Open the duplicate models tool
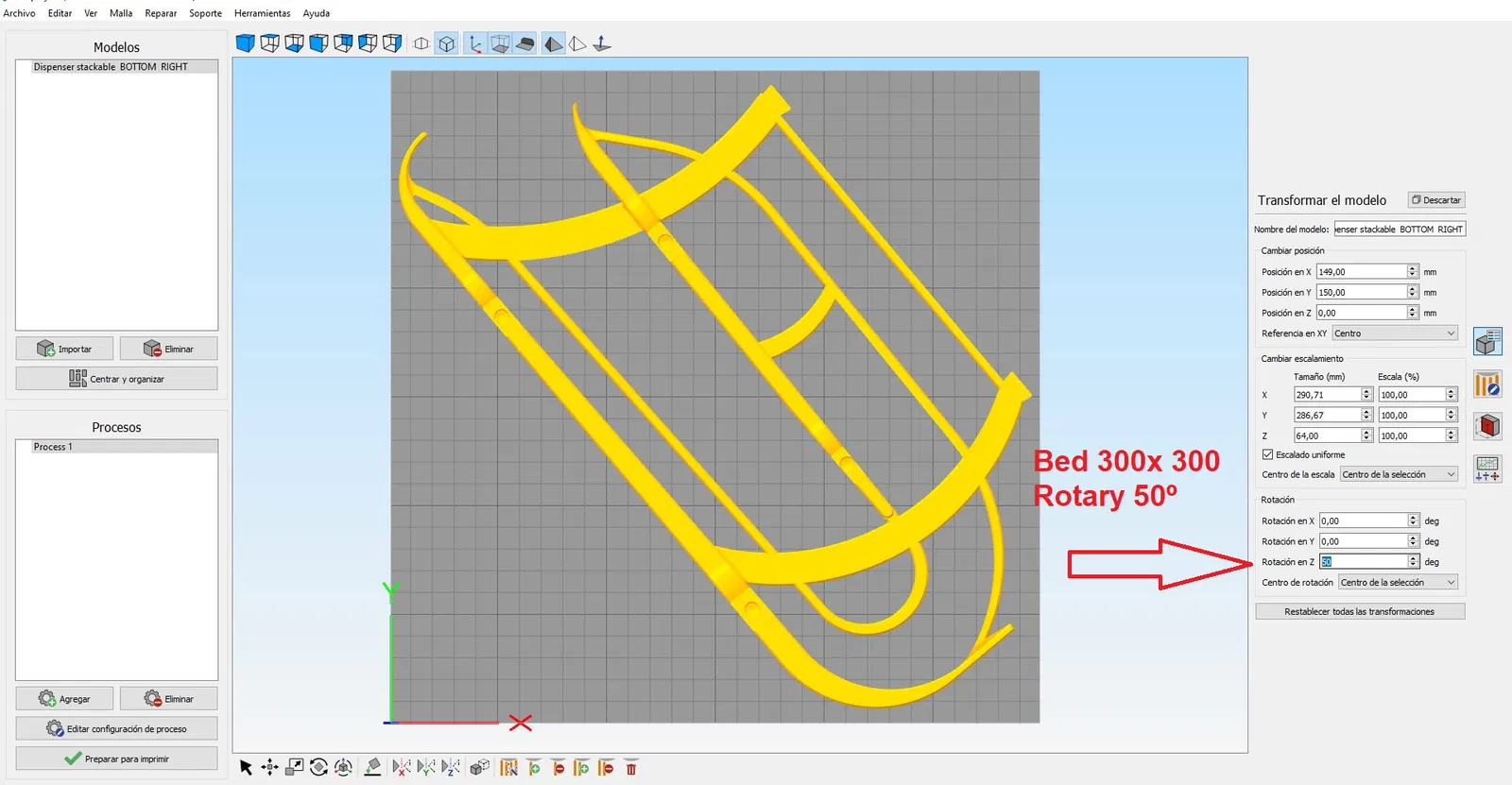This screenshot has height=785, width=1512. click(480, 767)
